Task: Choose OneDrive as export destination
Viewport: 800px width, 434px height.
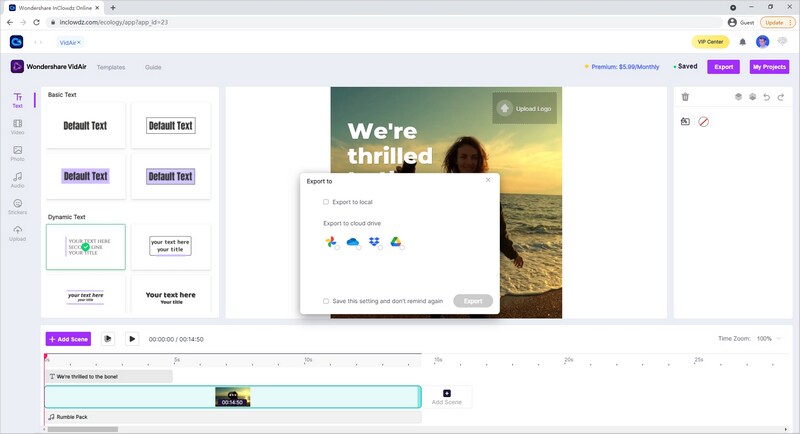Action: click(353, 242)
